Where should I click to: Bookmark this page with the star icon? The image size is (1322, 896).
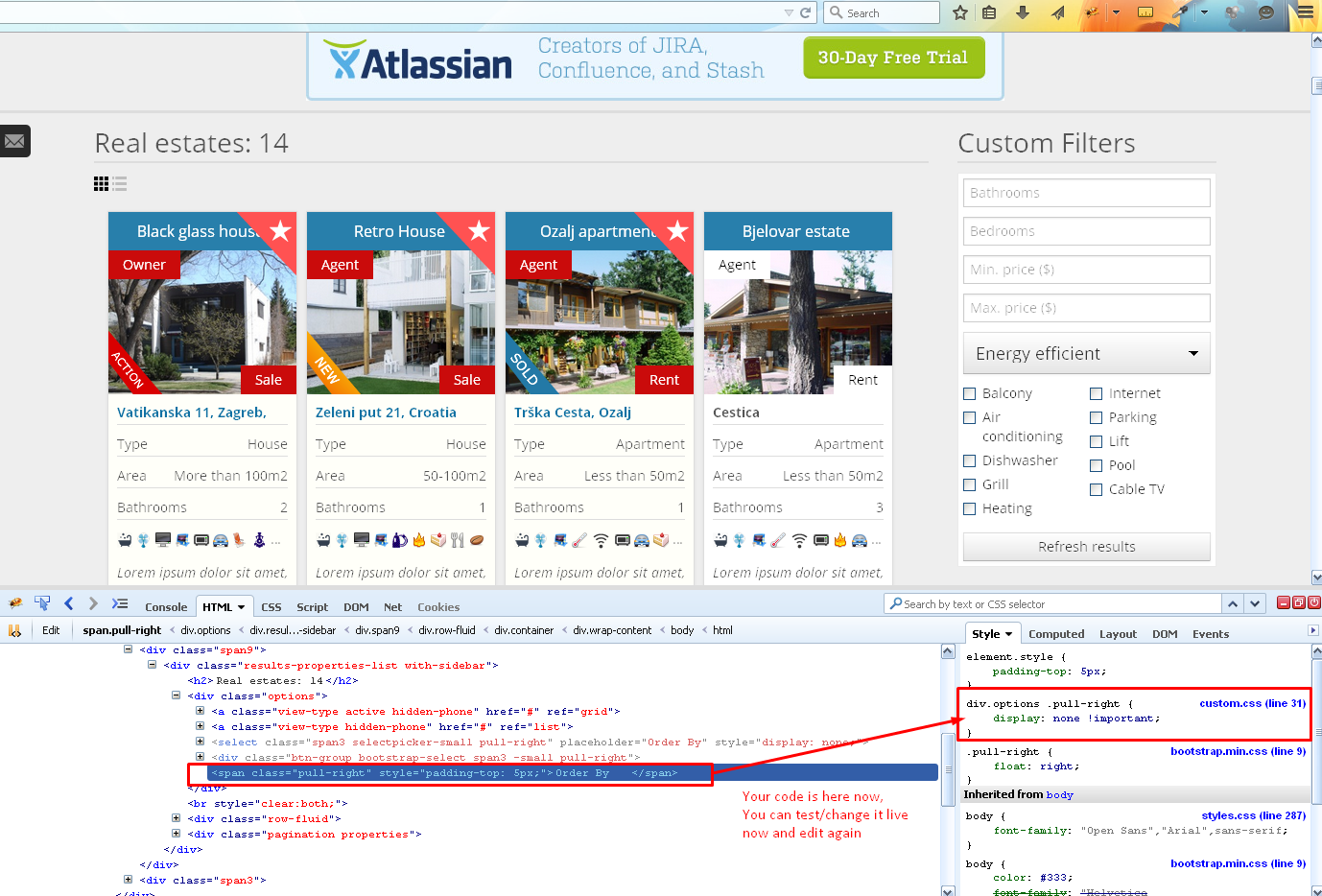pyautogui.click(x=960, y=12)
